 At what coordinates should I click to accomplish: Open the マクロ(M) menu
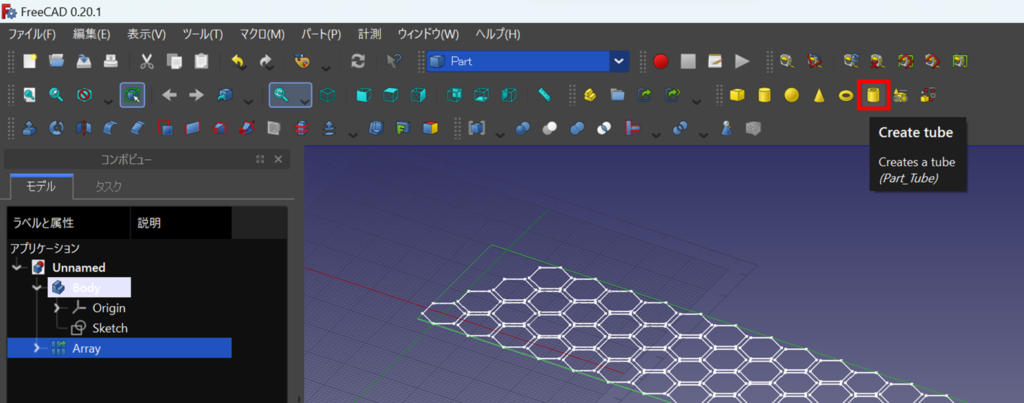(262, 35)
